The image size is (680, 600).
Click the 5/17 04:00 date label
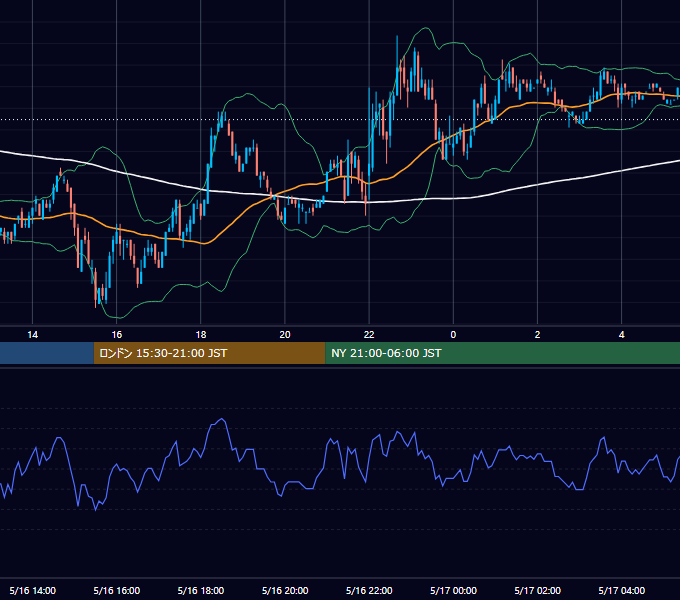click(x=621, y=590)
